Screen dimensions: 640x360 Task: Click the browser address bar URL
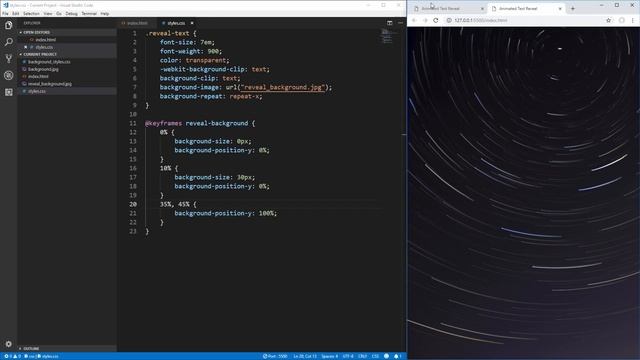(481, 20)
